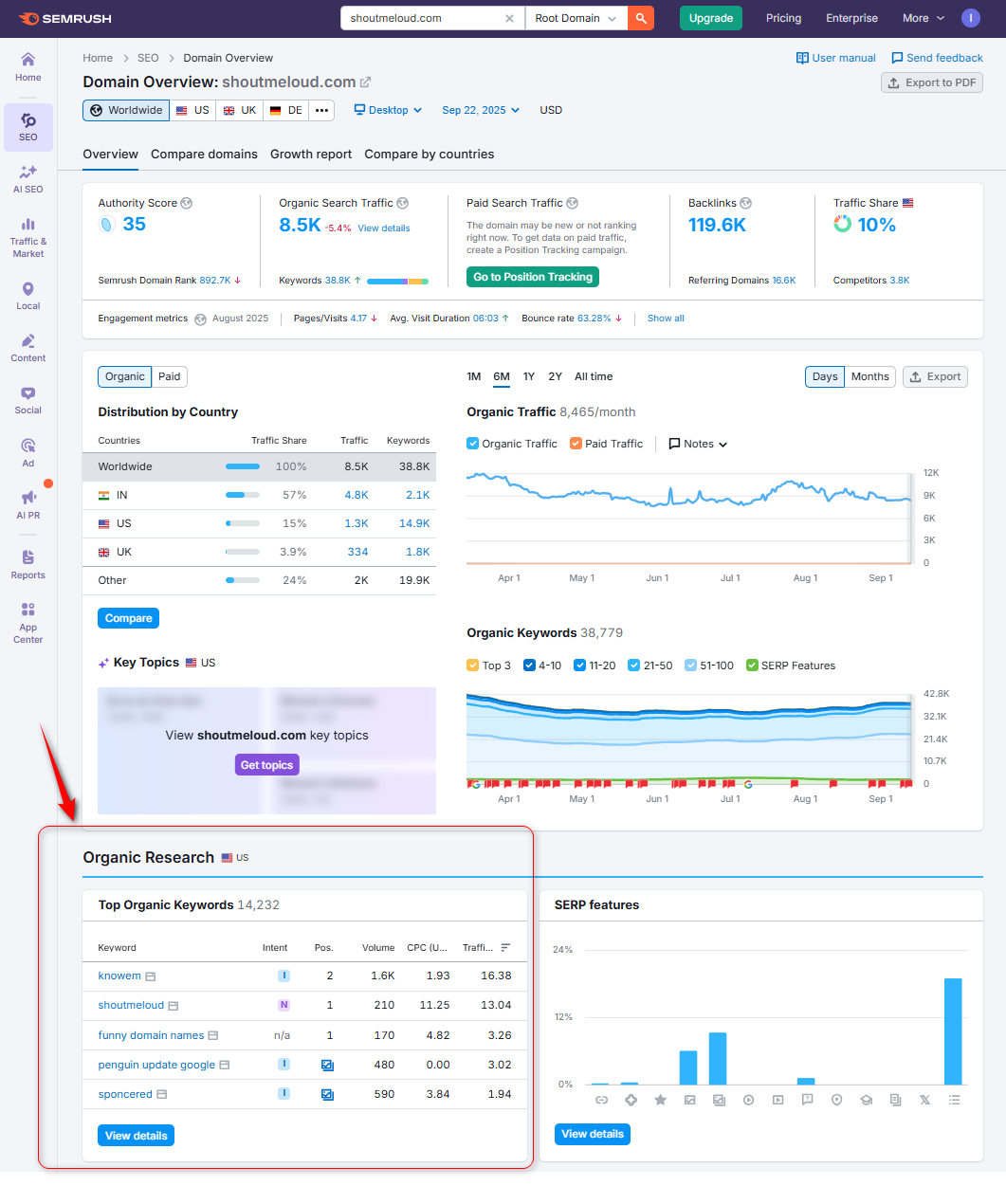Open the Traffic & Market panel
The width and height of the screenshot is (1006, 1204).
[x=27, y=235]
